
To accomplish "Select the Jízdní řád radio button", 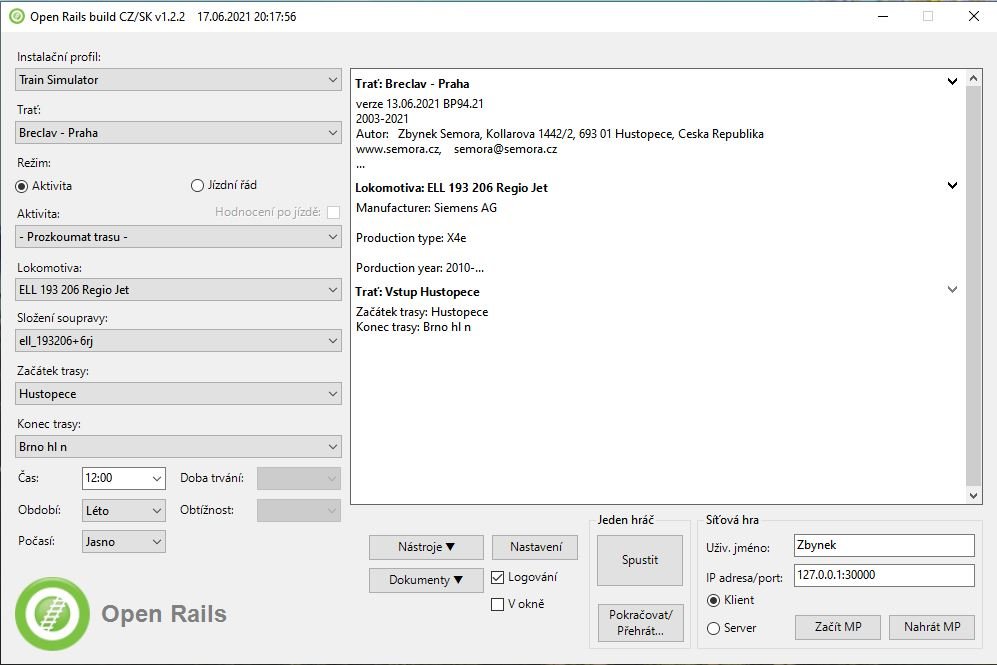I will click(197, 186).
